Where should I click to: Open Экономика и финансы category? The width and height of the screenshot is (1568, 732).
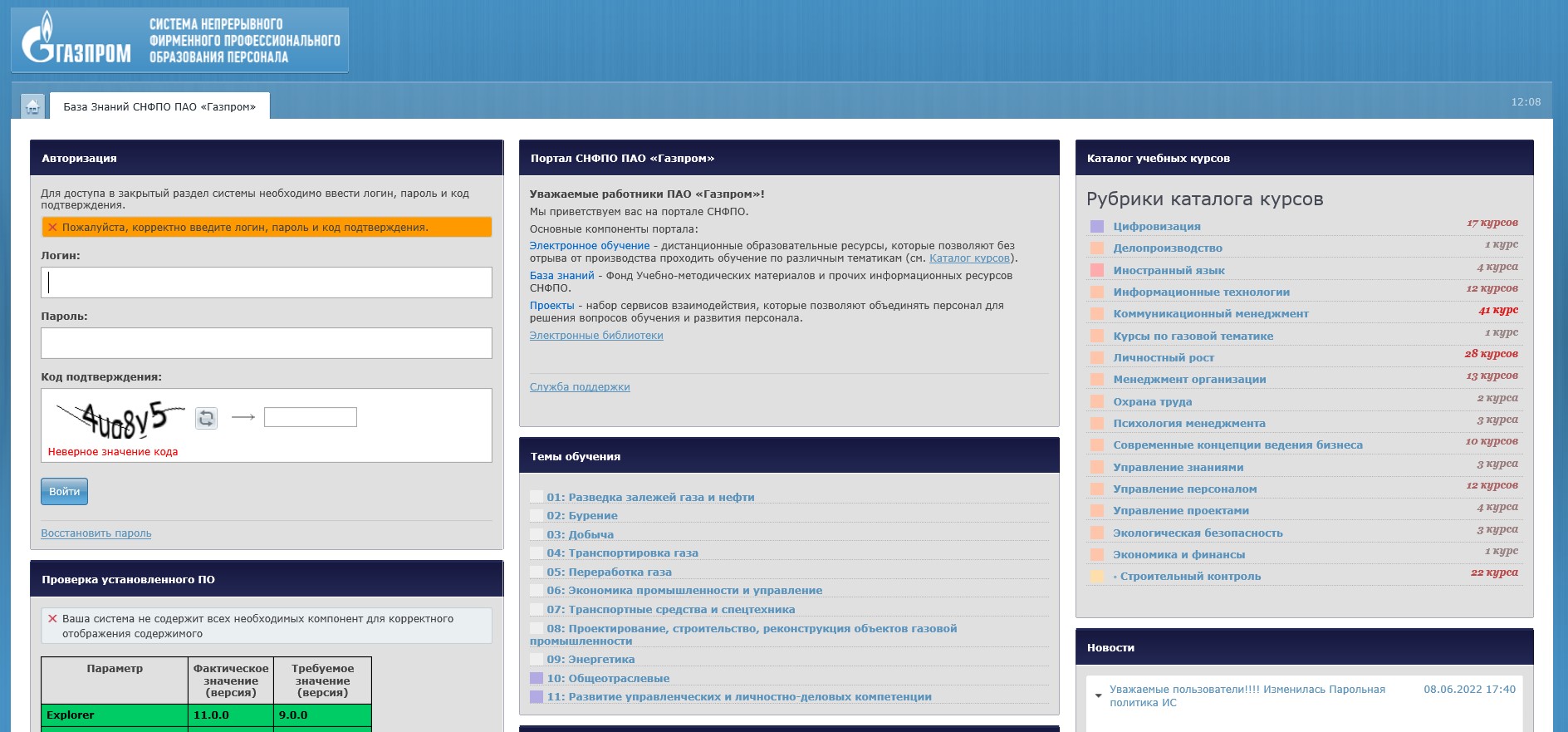1179,555
